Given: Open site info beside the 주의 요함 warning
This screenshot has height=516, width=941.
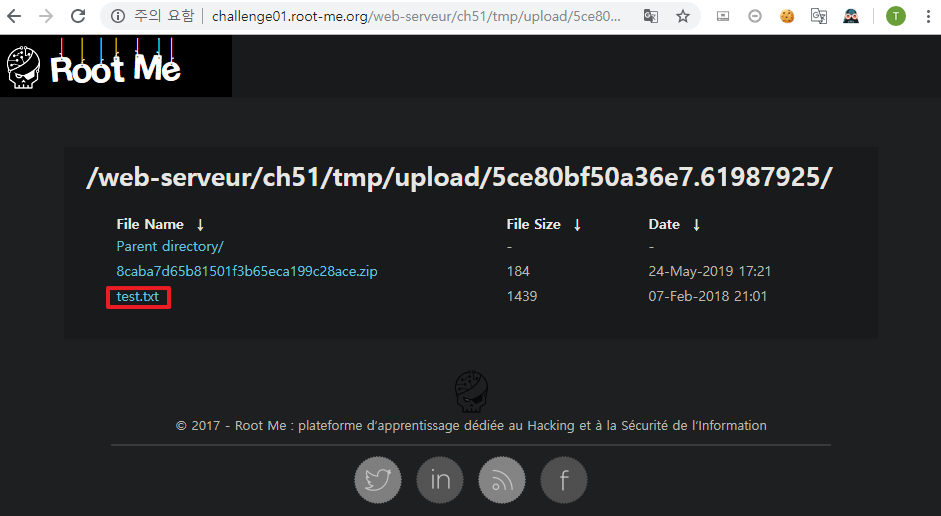Looking at the screenshot, I should pos(118,16).
